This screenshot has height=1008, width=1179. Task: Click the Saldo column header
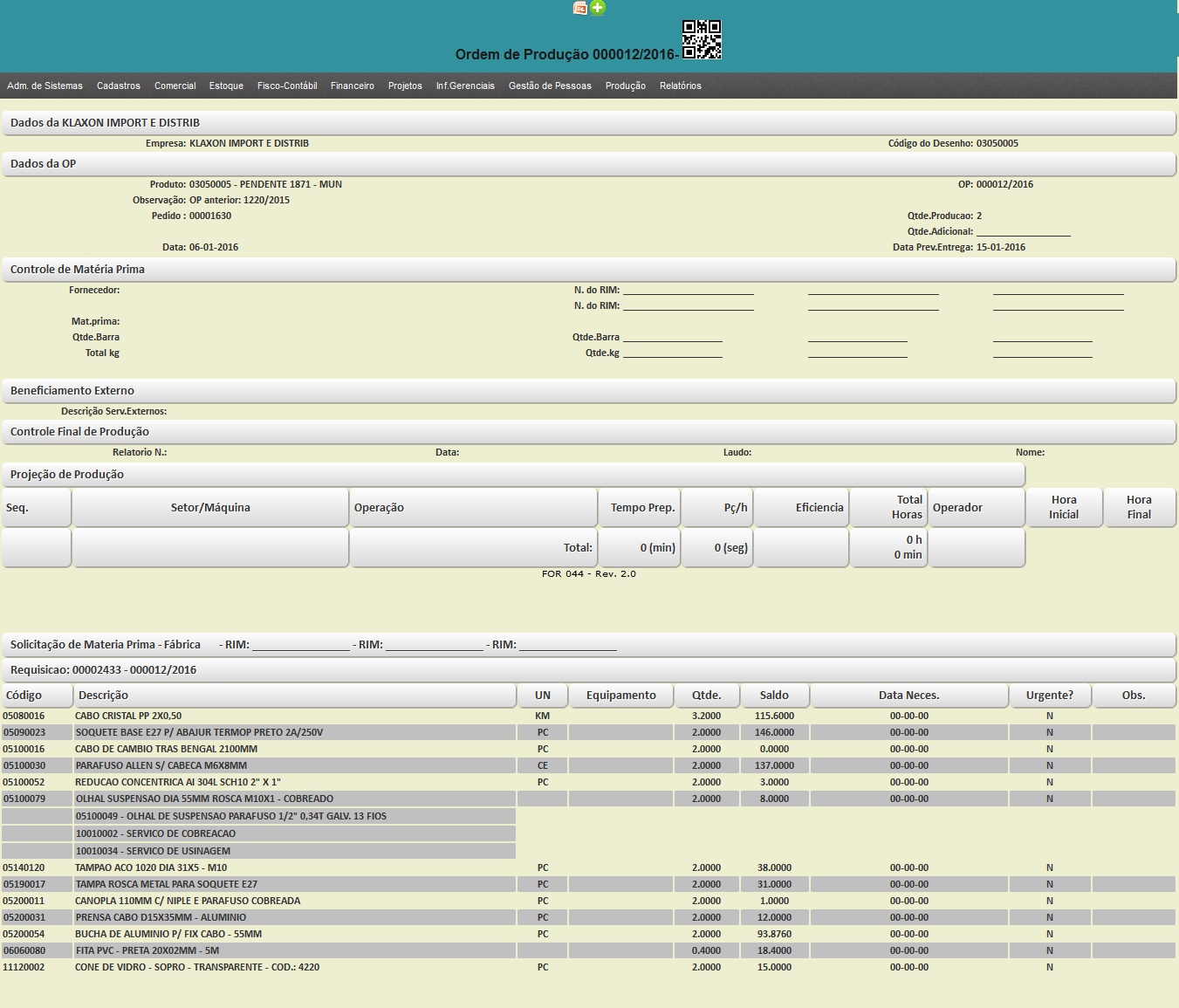pos(774,696)
